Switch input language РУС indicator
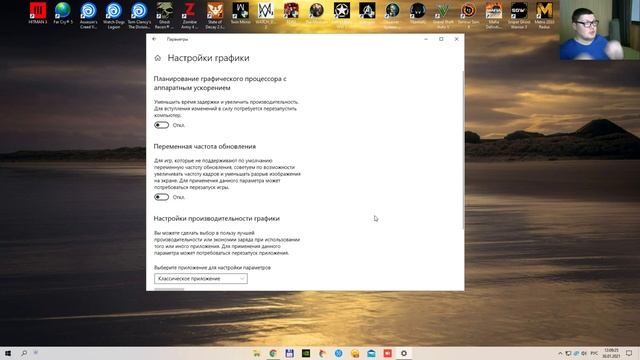Image resolution: width=640 pixels, height=360 pixels. [x=594, y=353]
